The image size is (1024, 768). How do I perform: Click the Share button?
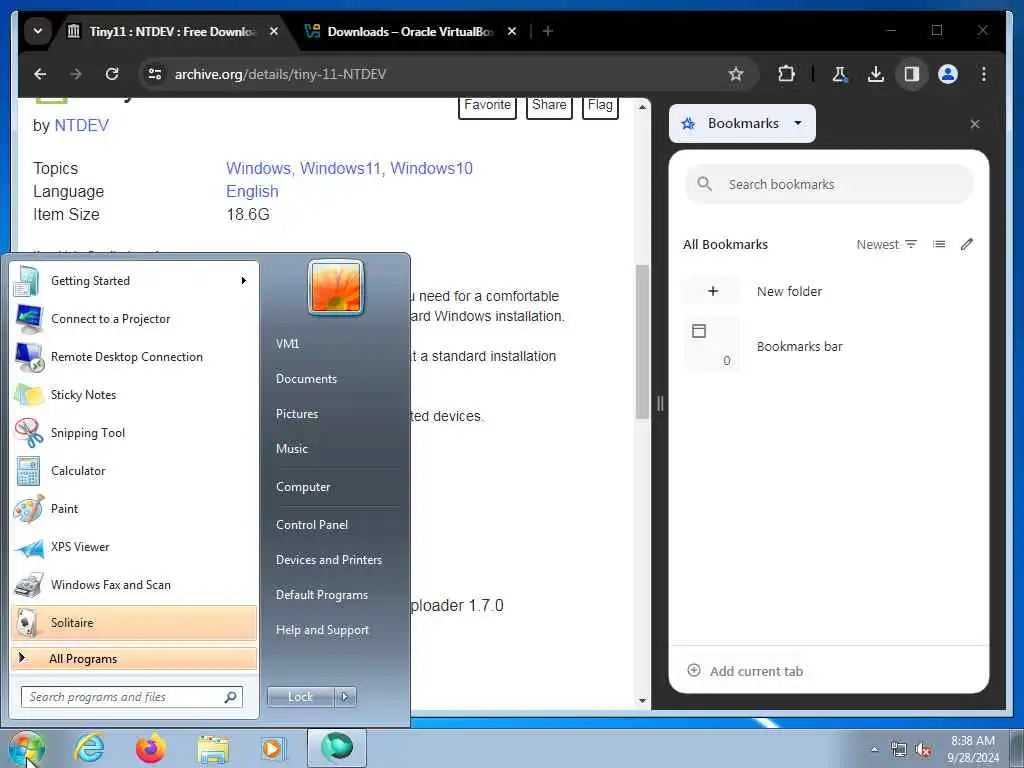click(x=549, y=106)
